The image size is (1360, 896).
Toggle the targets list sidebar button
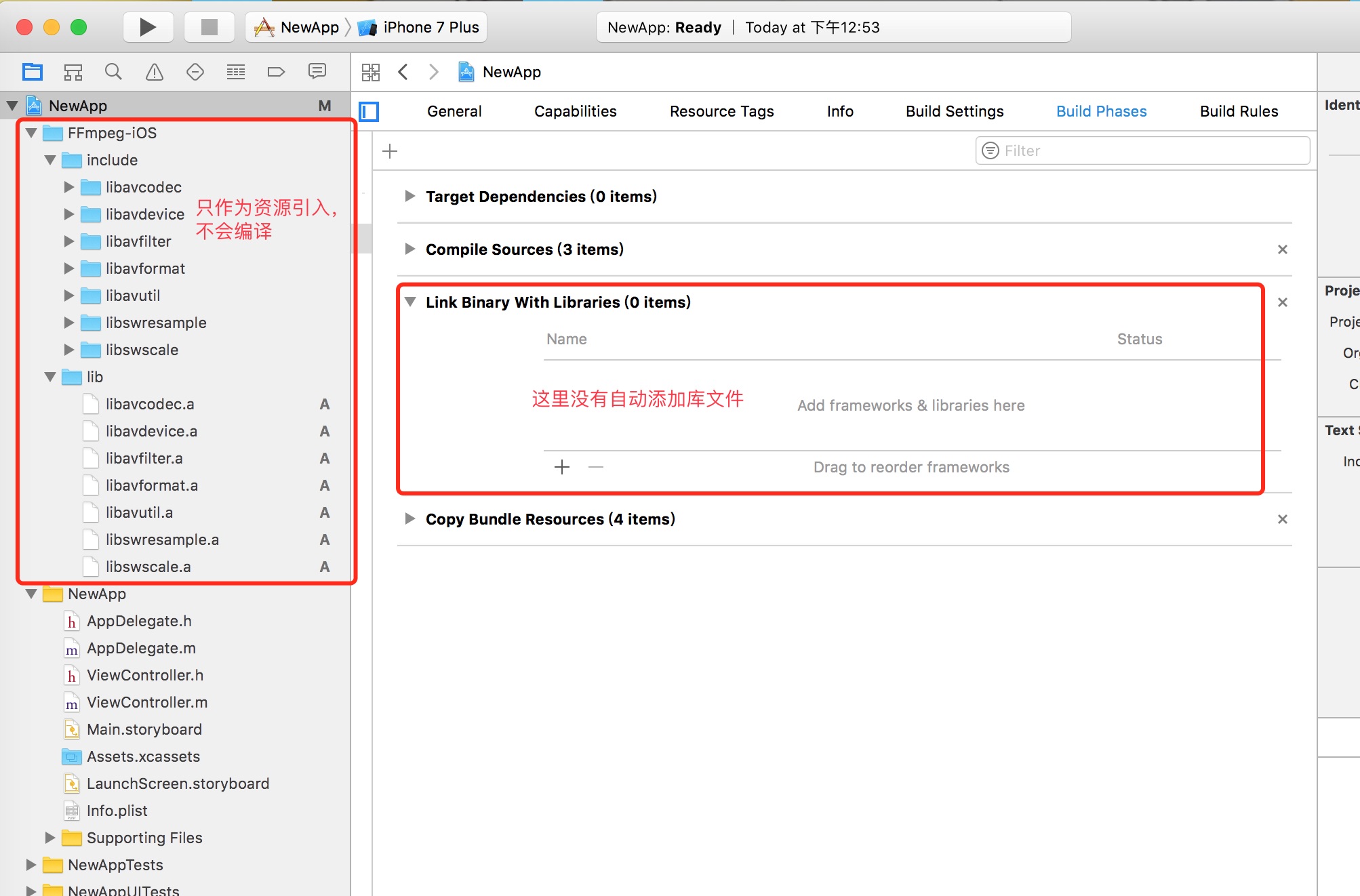coord(369,111)
